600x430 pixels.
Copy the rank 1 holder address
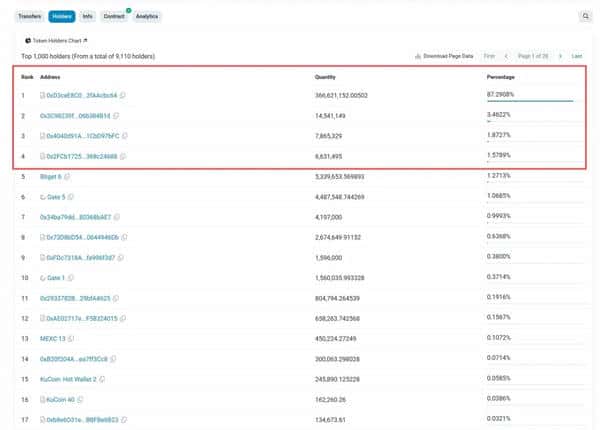(x=122, y=96)
